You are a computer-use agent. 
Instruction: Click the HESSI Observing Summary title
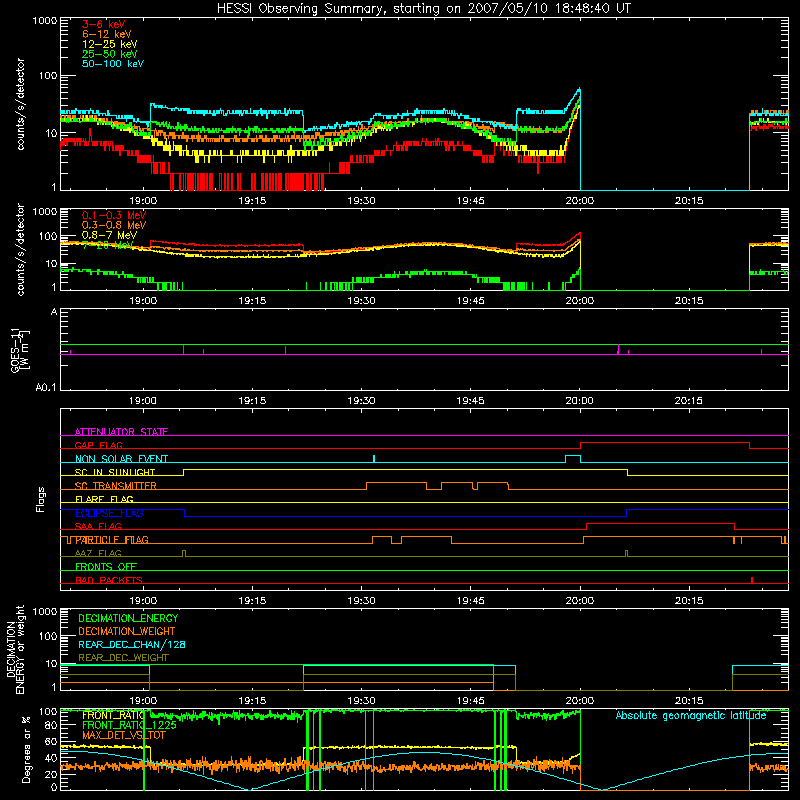pyautogui.click(x=423, y=9)
